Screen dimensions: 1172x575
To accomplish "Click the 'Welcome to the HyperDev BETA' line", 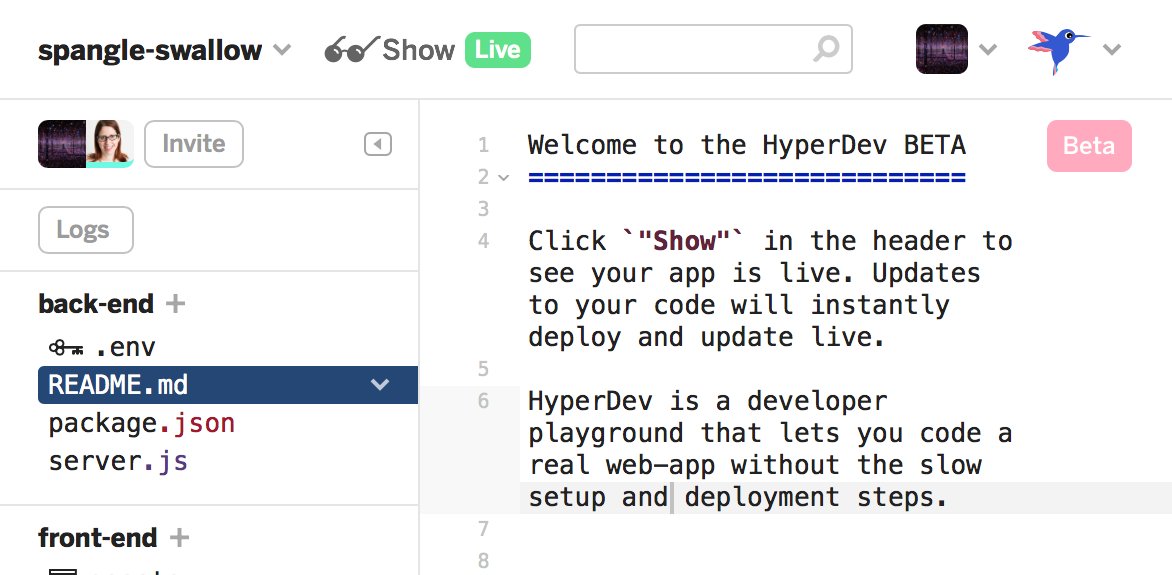I will click(747, 145).
